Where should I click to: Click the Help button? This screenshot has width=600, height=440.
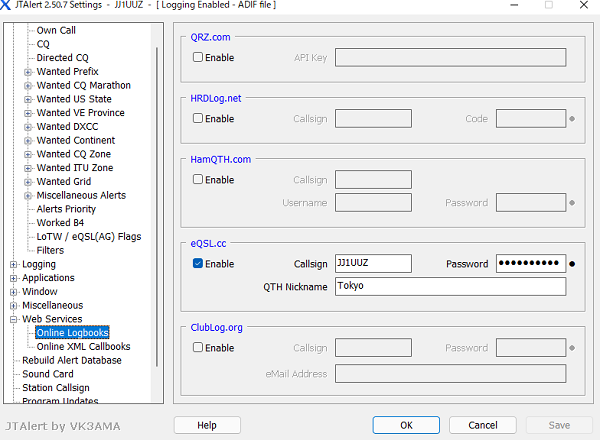207,425
